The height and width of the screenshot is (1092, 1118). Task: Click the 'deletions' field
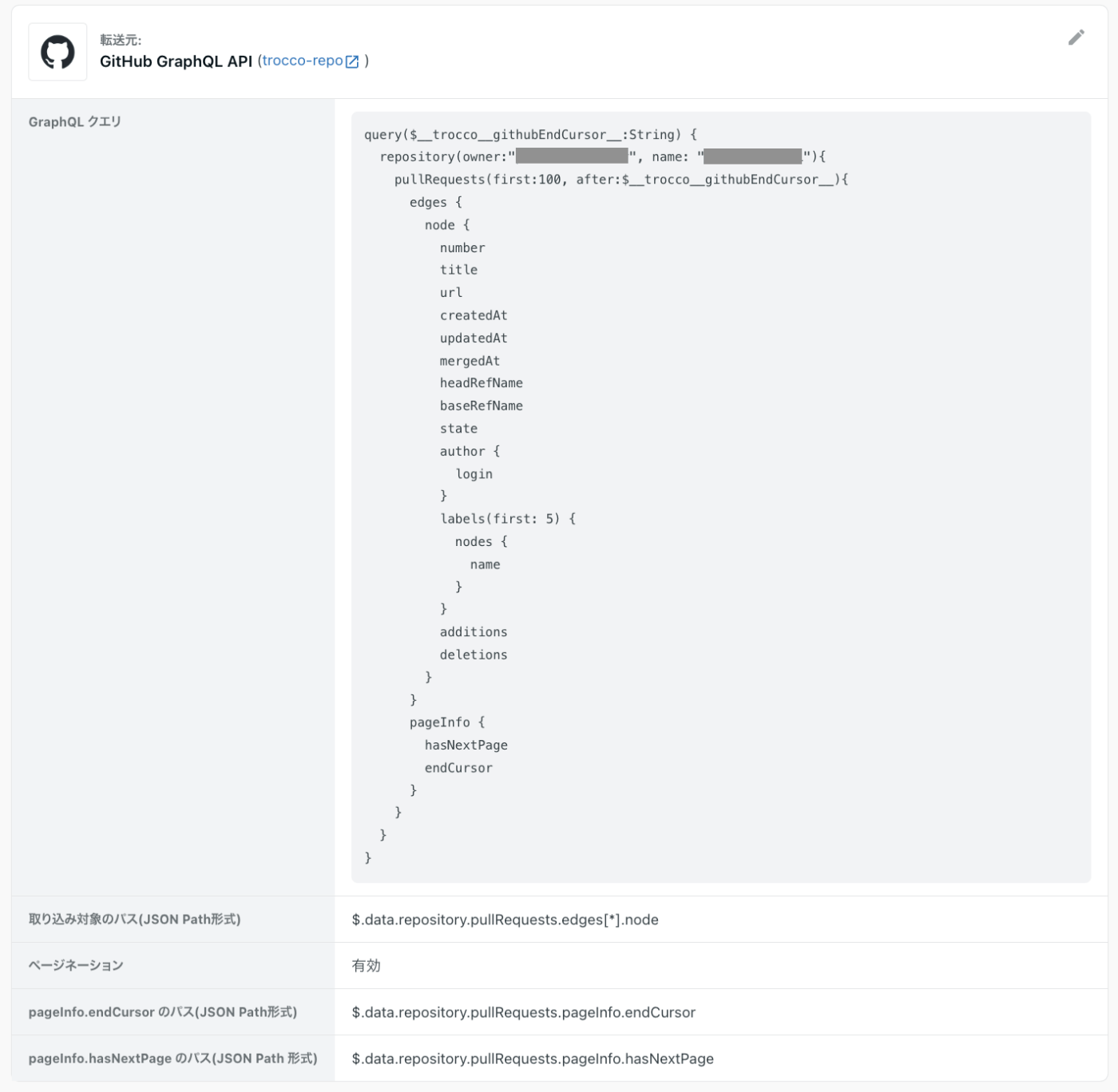coord(474,655)
